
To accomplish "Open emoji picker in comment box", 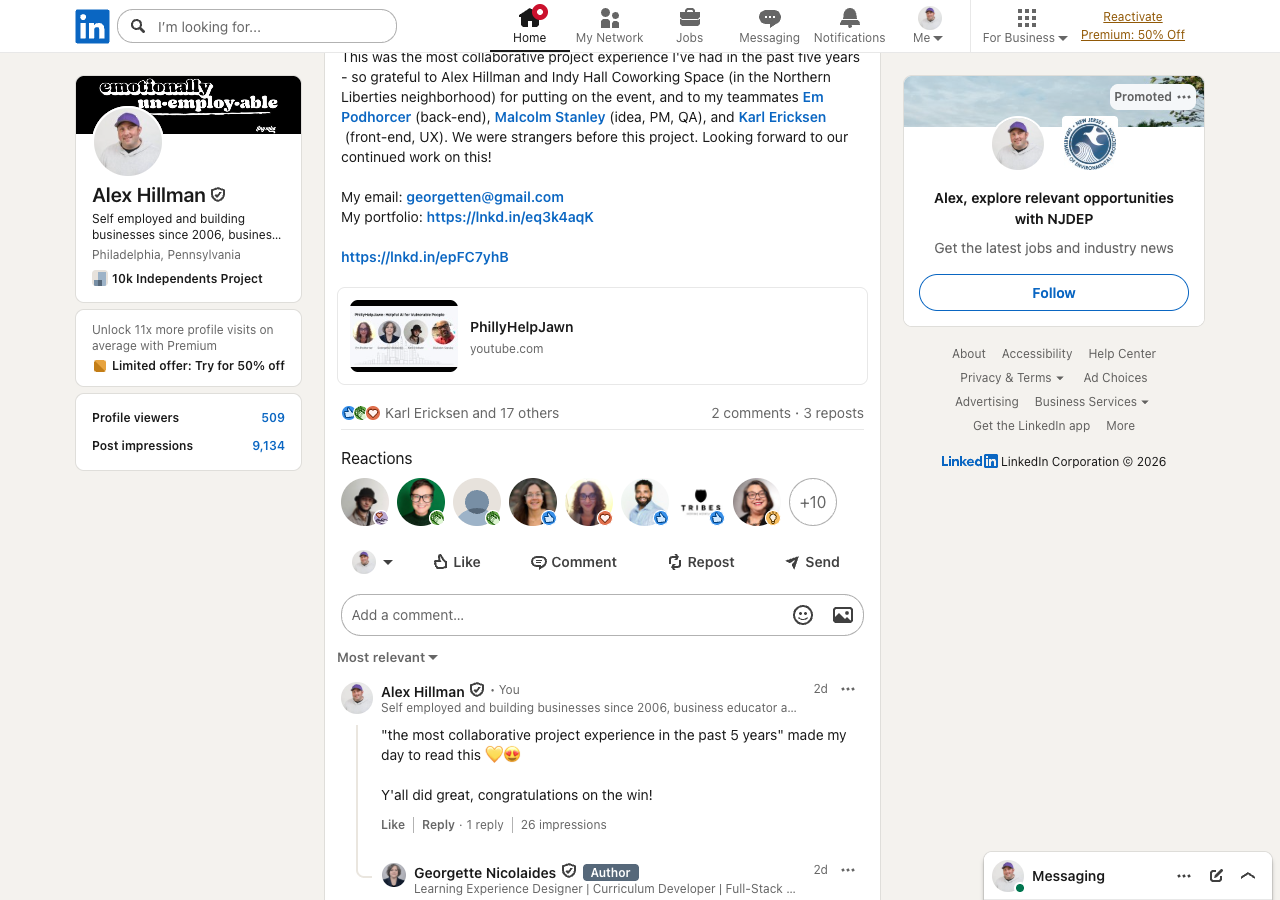I will 803,615.
